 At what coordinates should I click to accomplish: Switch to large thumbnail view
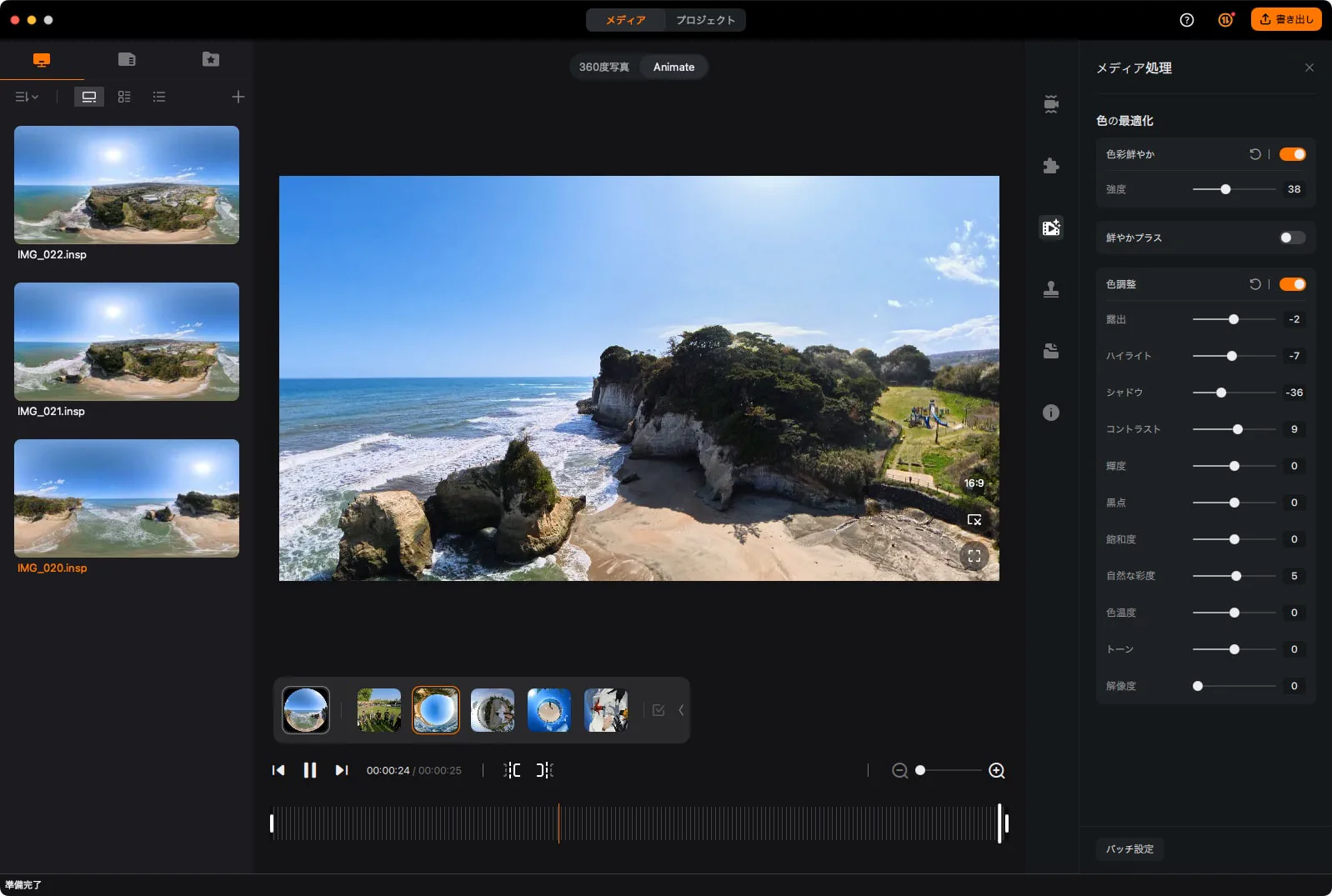tap(89, 97)
